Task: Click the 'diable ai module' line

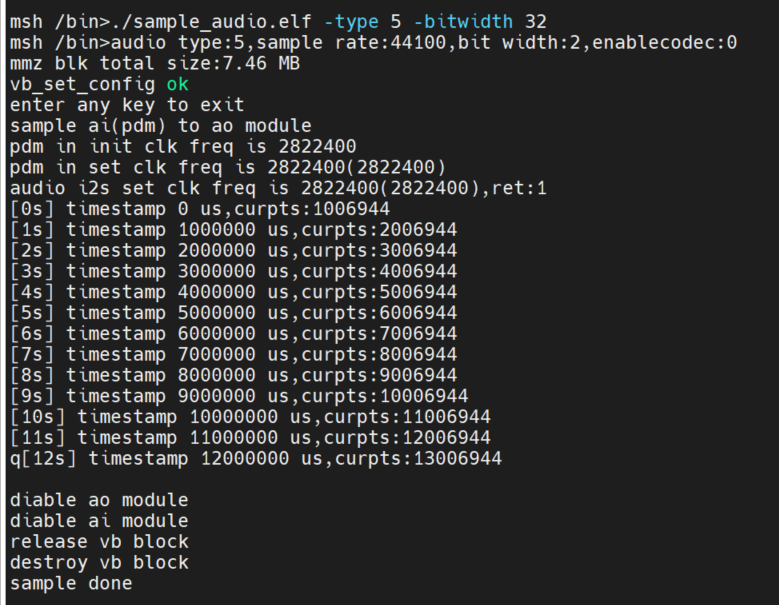Action: click(99, 521)
